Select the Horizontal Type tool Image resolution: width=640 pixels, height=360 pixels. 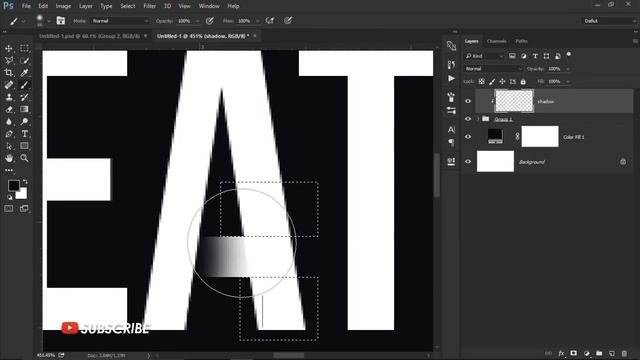(24, 134)
